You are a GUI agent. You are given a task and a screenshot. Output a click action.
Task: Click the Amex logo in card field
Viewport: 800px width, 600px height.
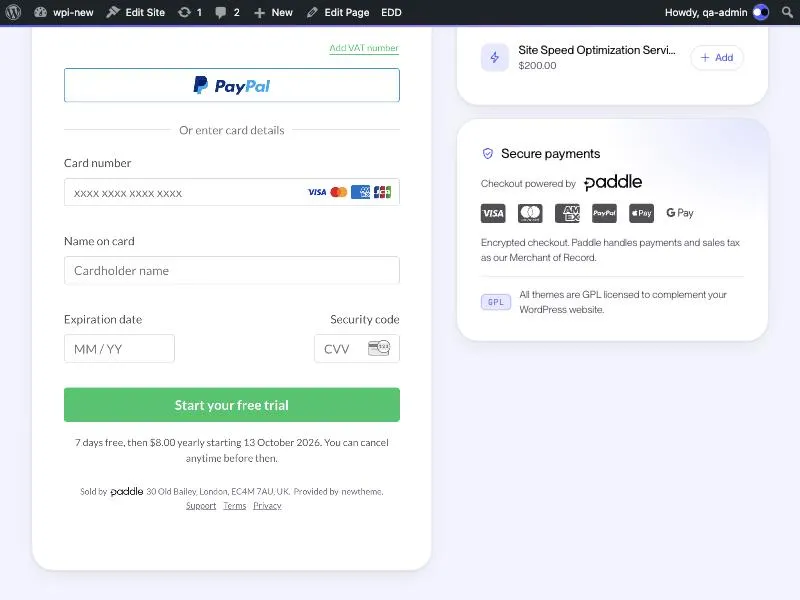(x=360, y=192)
